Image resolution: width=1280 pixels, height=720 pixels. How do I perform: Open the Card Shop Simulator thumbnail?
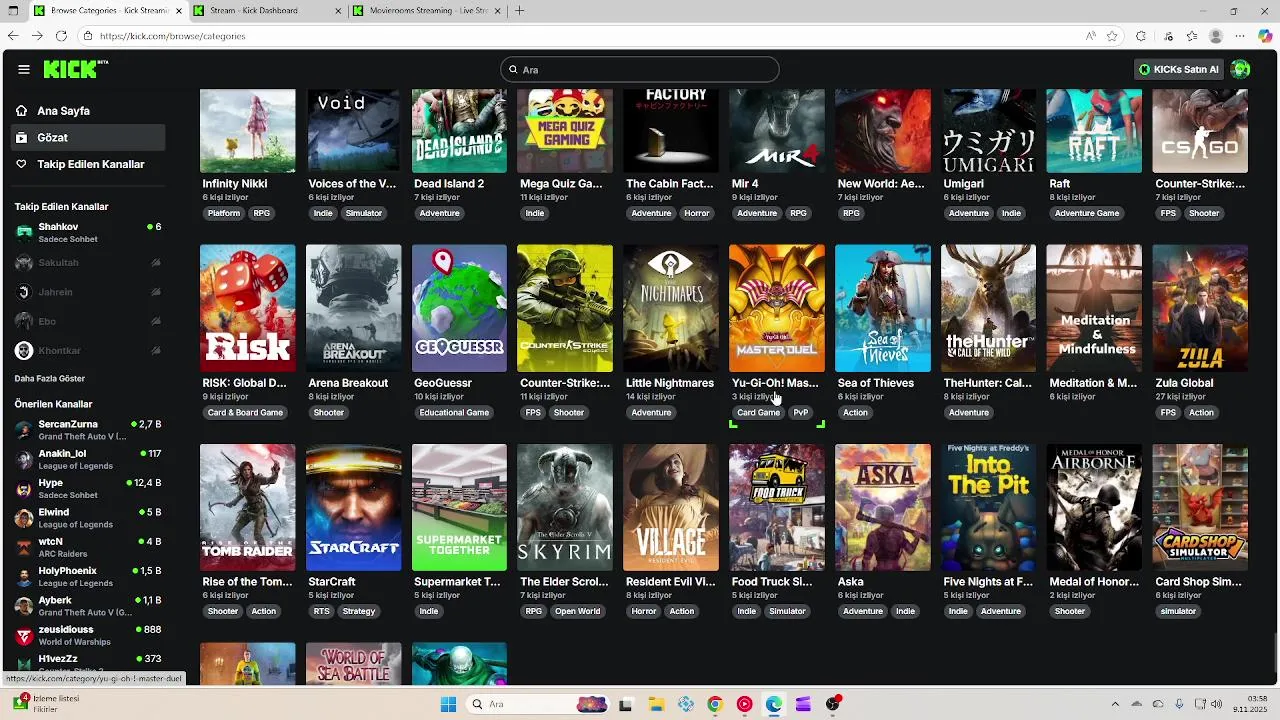[1200, 507]
